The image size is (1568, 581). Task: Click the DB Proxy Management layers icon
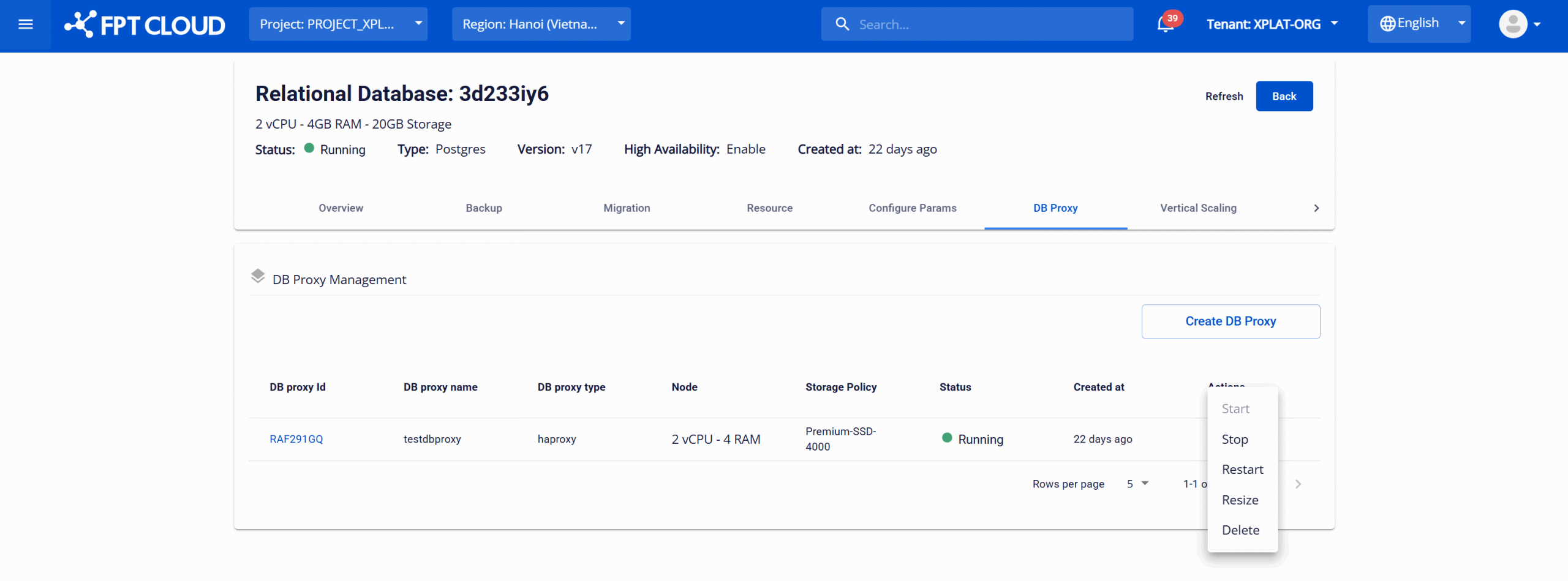tap(258, 277)
